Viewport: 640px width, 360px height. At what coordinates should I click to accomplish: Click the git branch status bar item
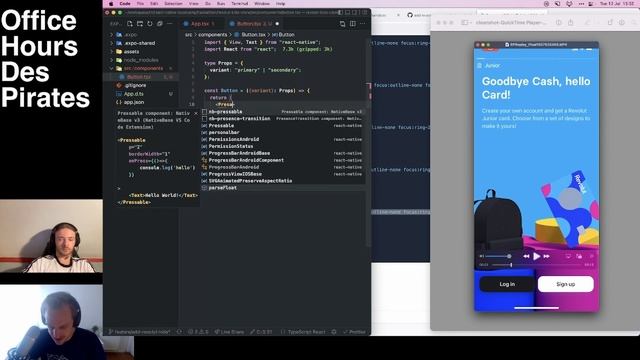(140, 332)
